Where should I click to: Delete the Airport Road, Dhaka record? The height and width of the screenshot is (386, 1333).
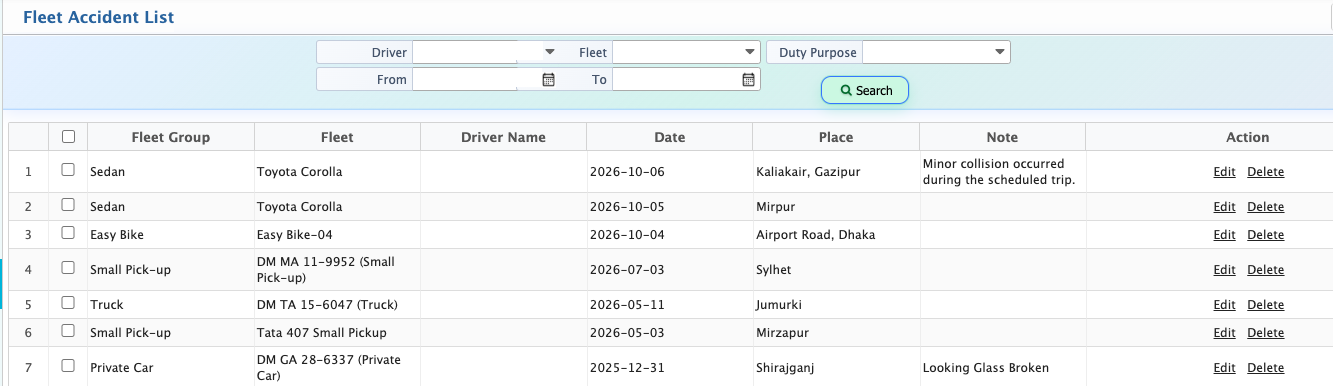1265,235
